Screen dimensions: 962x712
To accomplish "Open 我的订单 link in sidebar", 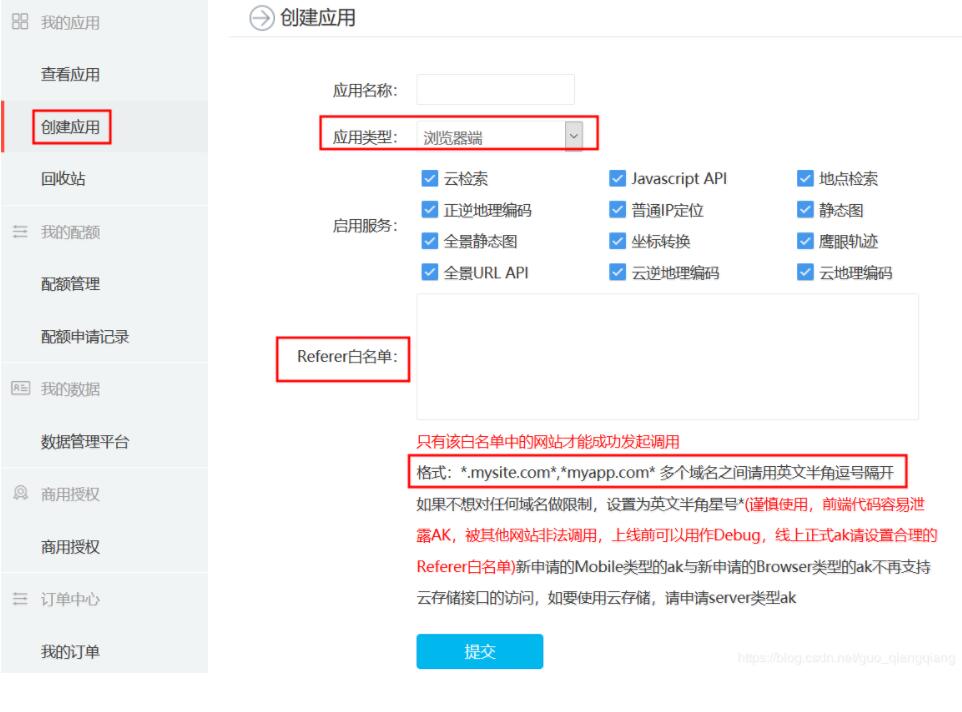I will [x=70, y=652].
